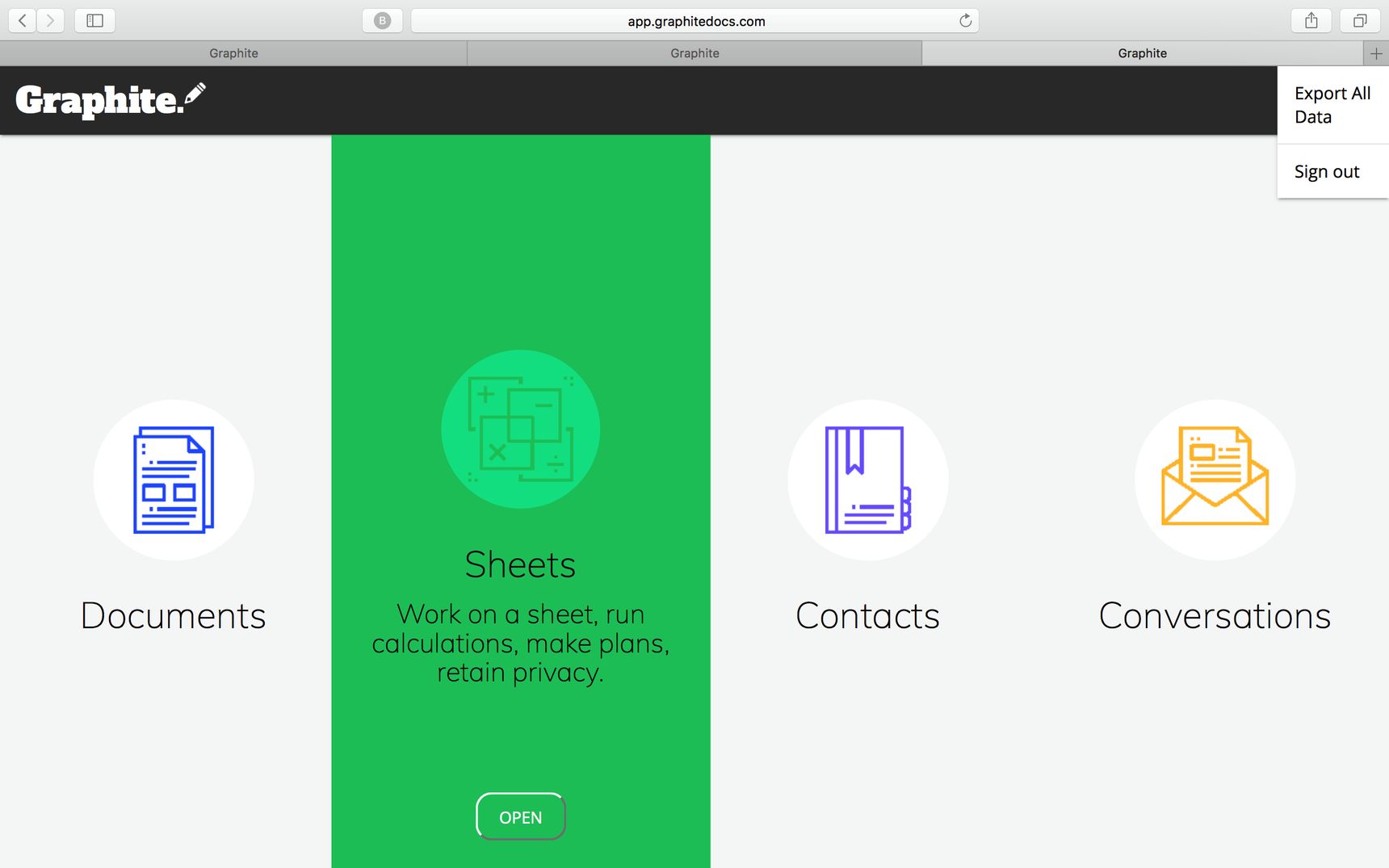Click the browser forward arrow
This screenshot has height=868, width=1389.
coord(50,21)
